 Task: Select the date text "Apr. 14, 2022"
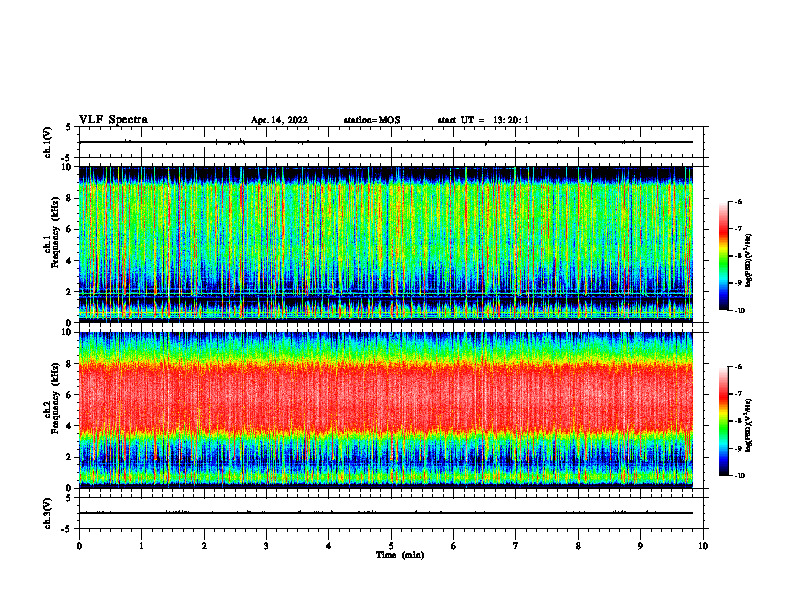(279, 120)
